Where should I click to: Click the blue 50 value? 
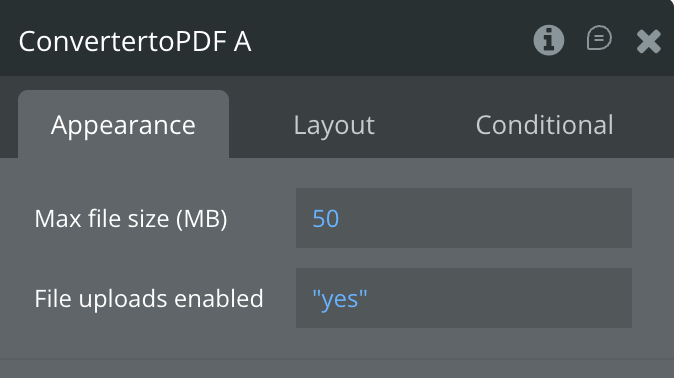click(x=326, y=218)
